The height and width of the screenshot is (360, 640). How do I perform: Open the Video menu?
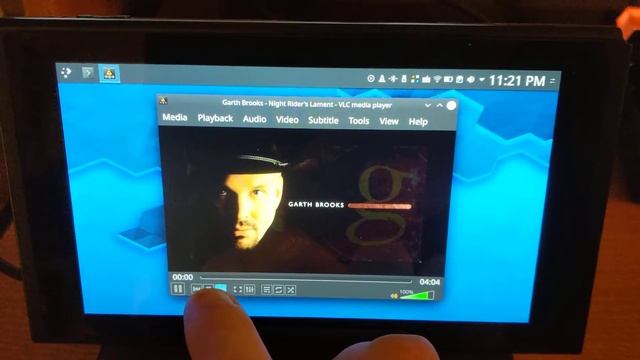coord(287,120)
